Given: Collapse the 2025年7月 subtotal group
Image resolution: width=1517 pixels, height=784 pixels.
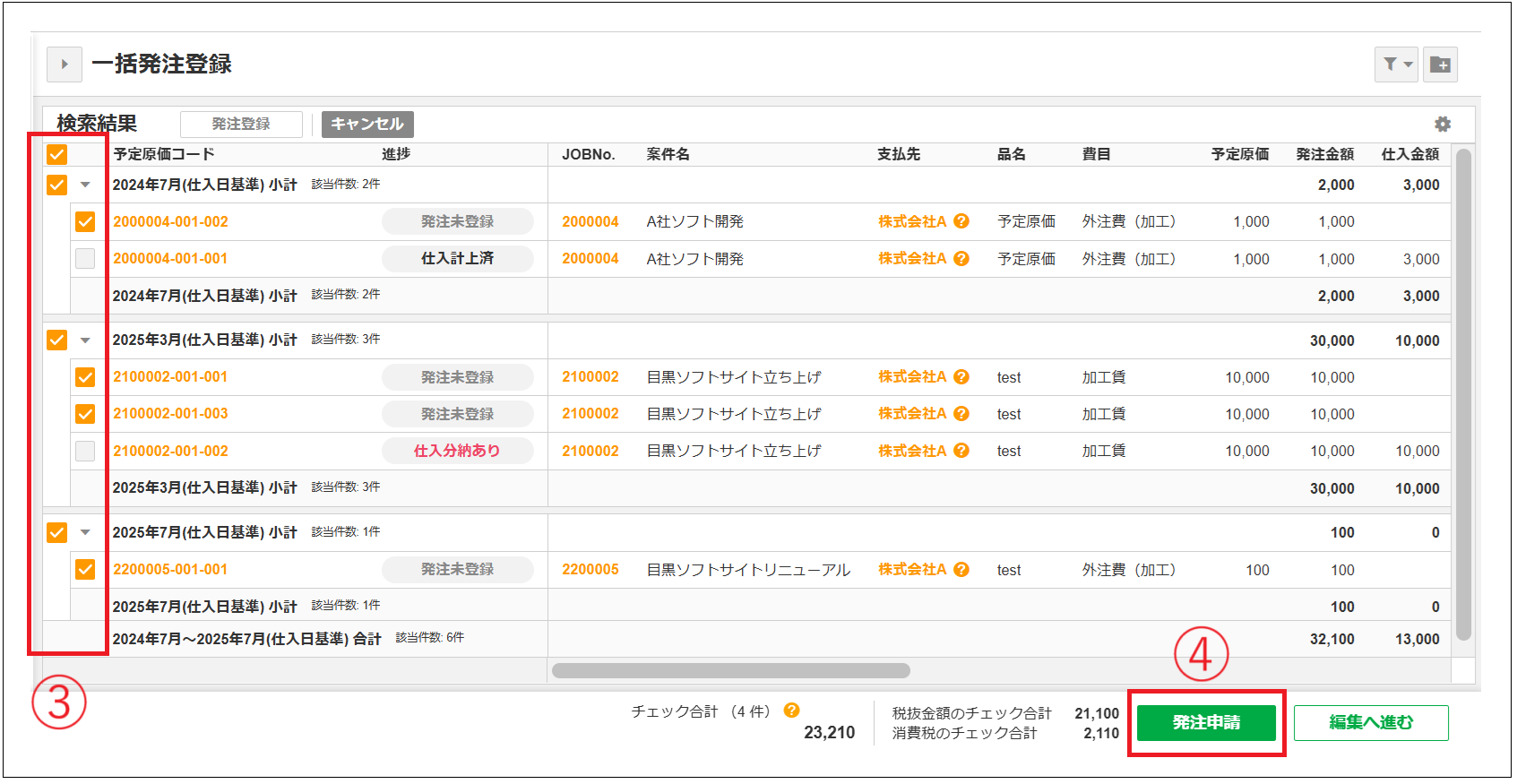Looking at the screenshot, I should [x=85, y=532].
